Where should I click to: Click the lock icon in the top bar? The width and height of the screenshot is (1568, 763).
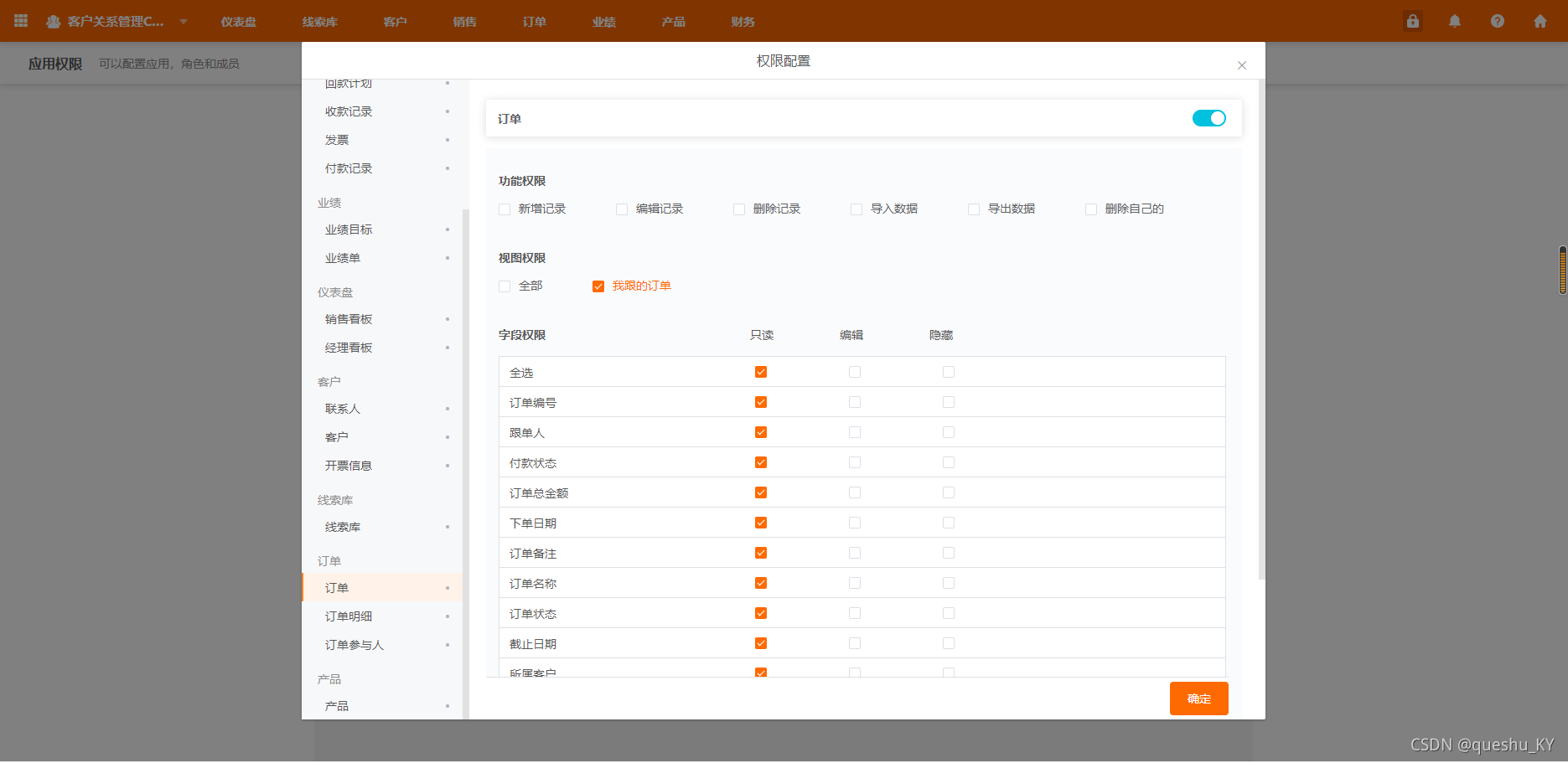(x=1412, y=21)
